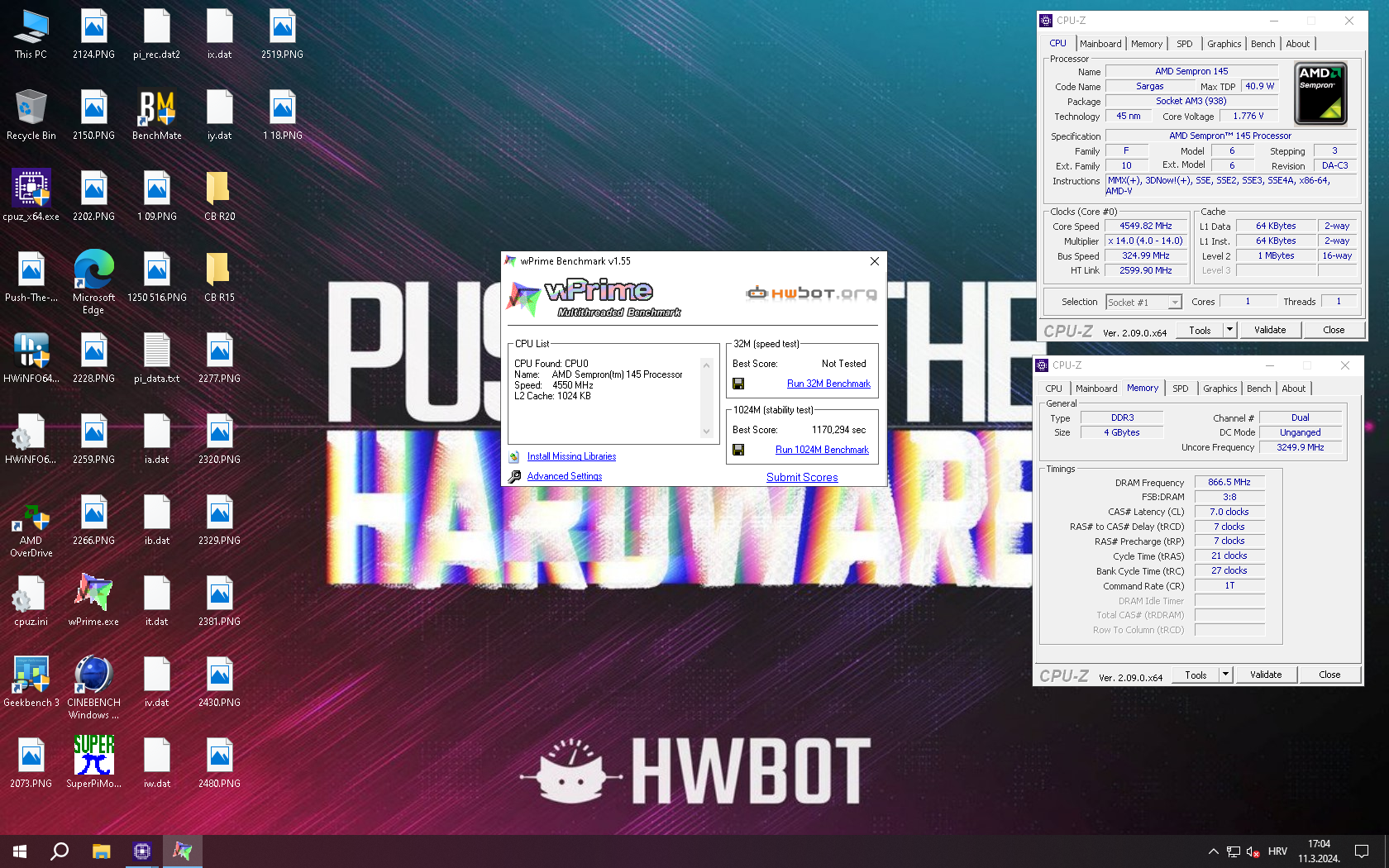Launch SuperPiMod desktop icon
This screenshot has height=868, width=1389.
pos(93,763)
